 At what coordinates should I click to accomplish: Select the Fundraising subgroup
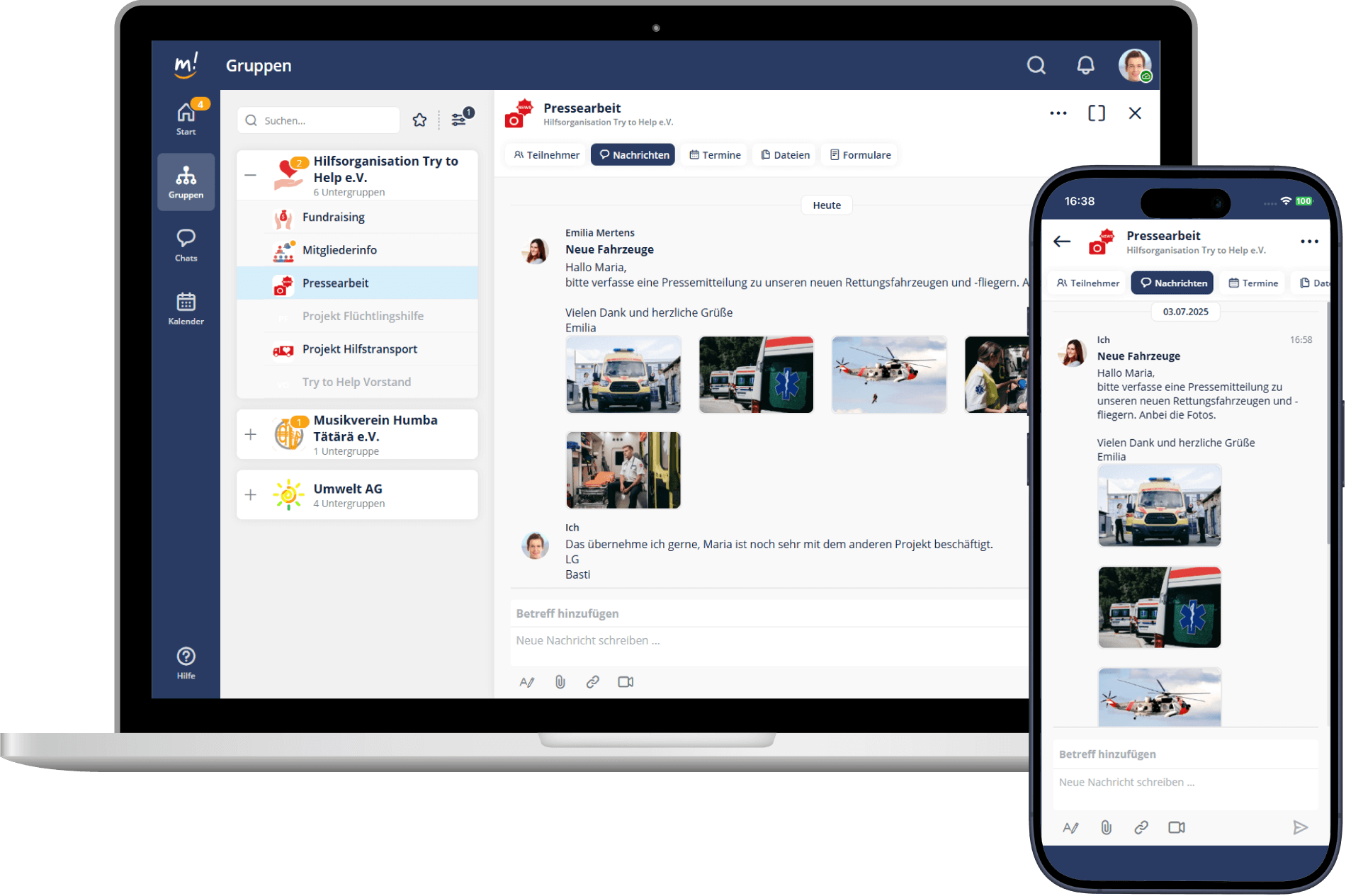click(357, 217)
